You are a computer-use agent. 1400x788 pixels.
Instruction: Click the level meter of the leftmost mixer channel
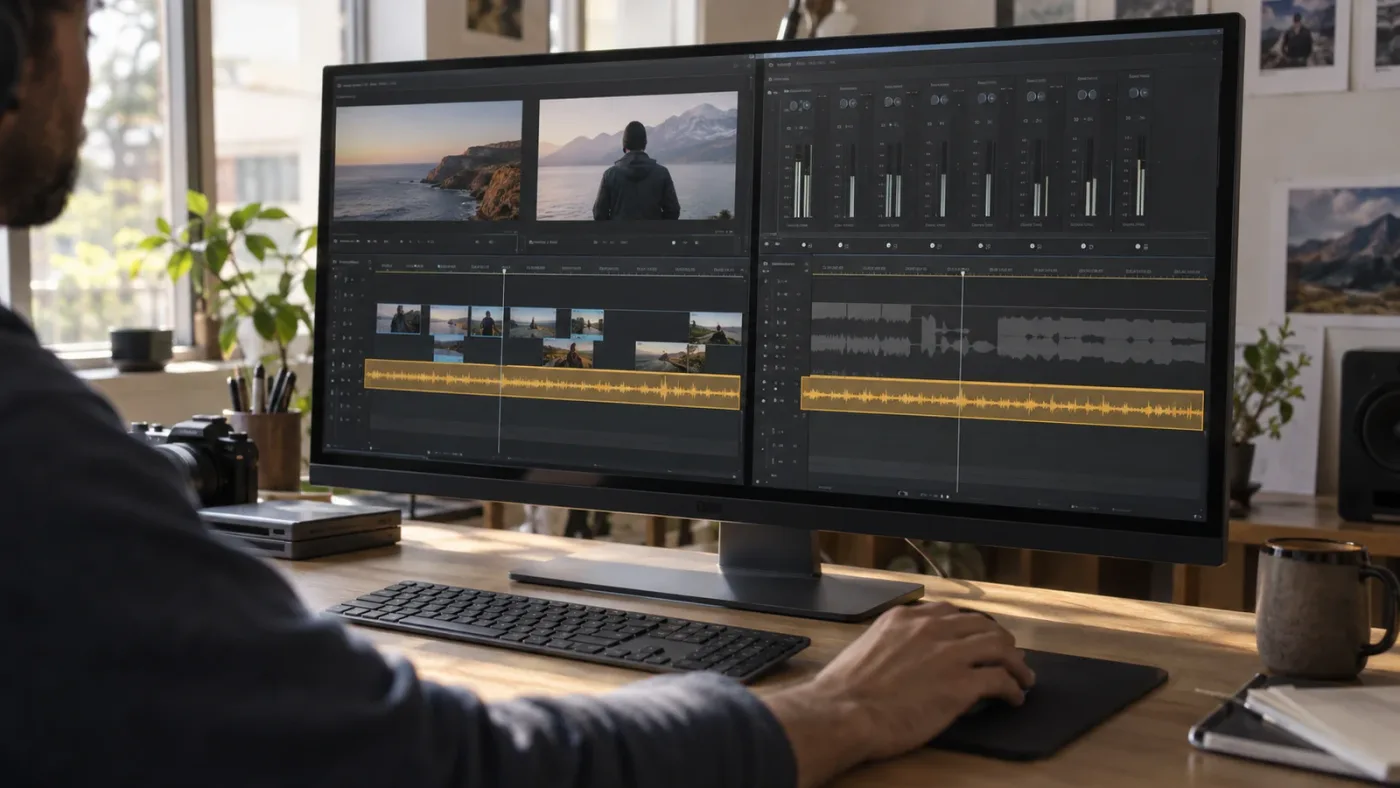coord(803,181)
